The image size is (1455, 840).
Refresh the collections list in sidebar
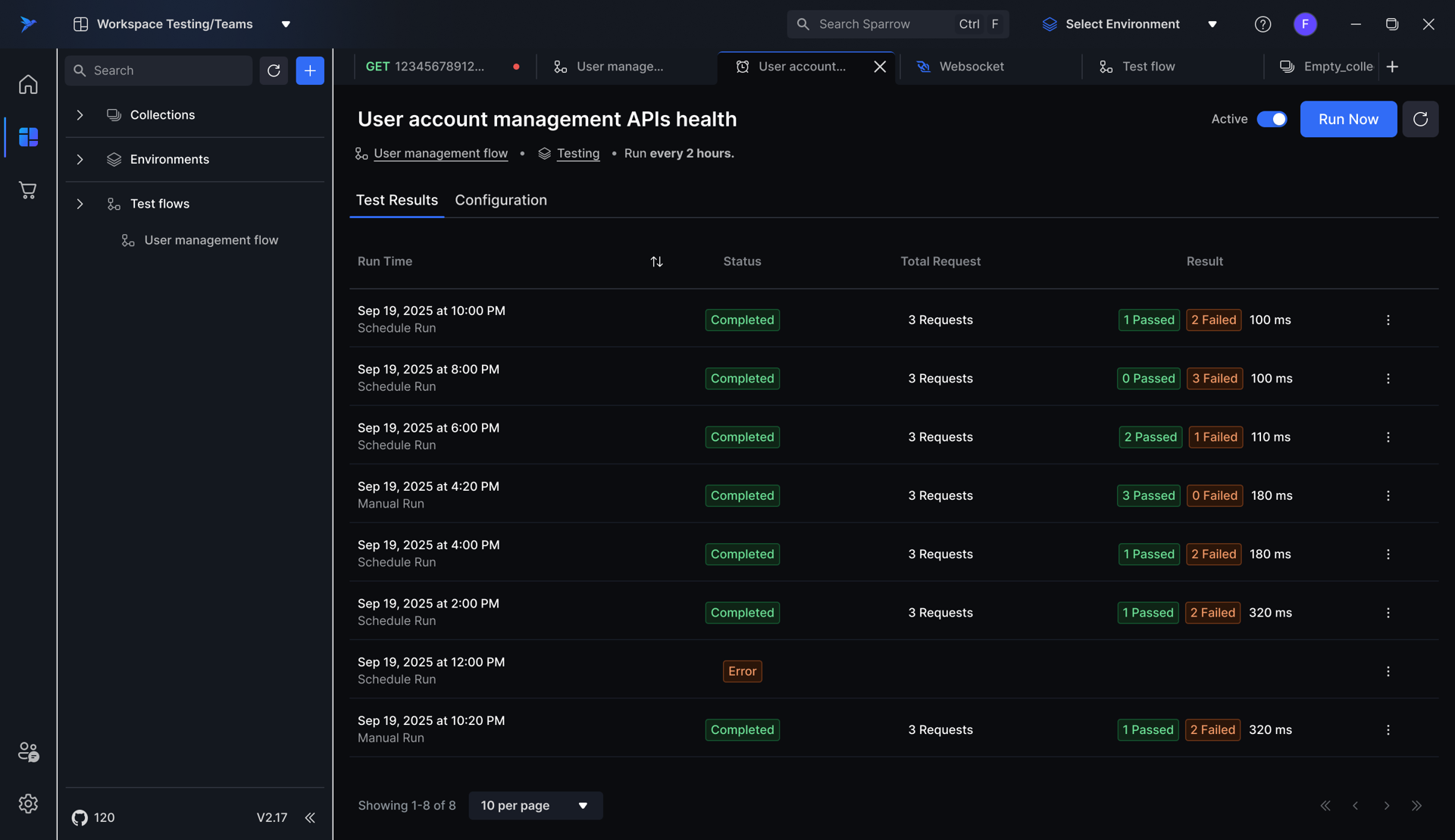tap(274, 70)
